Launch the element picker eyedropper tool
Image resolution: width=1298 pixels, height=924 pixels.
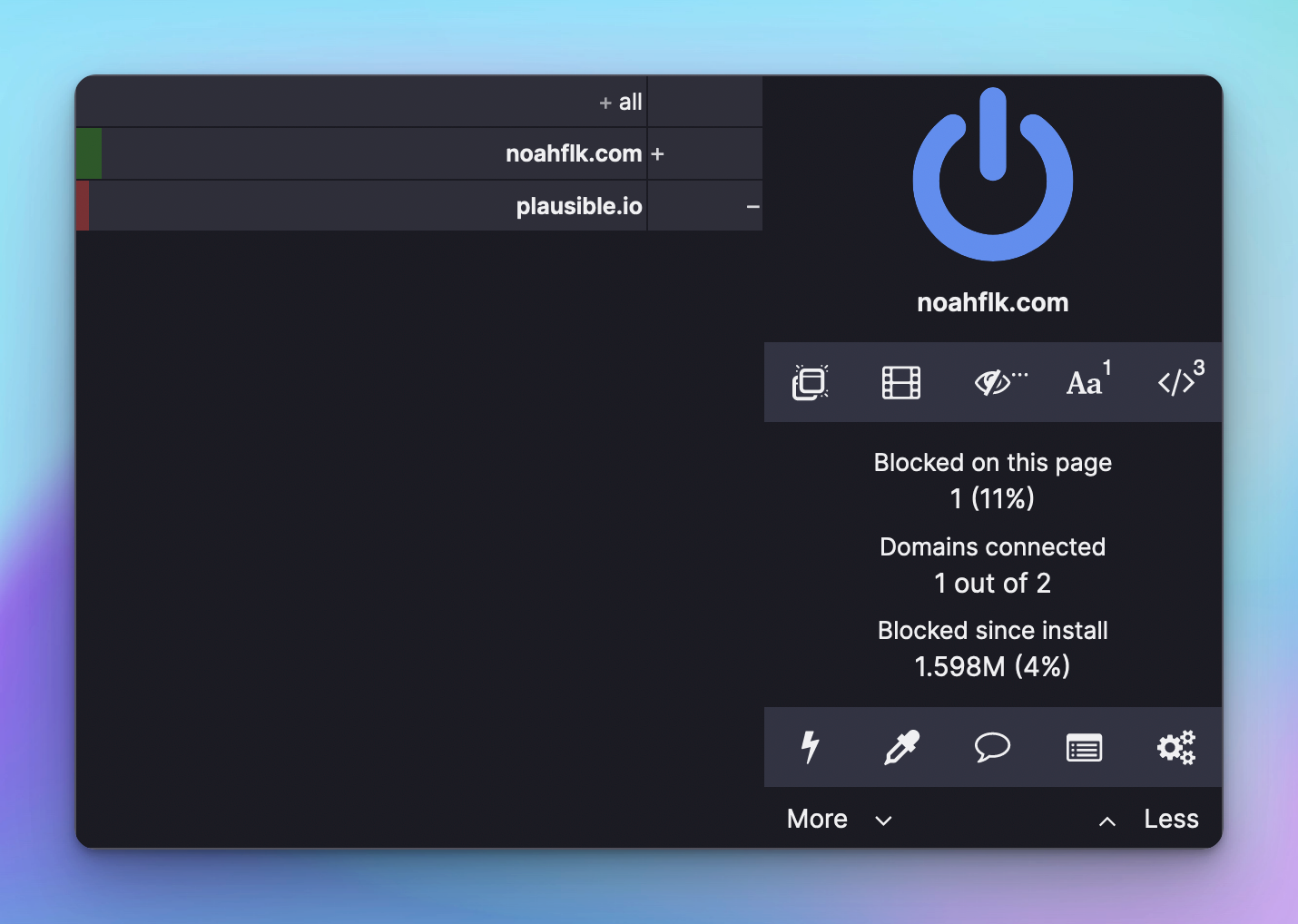(900, 748)
